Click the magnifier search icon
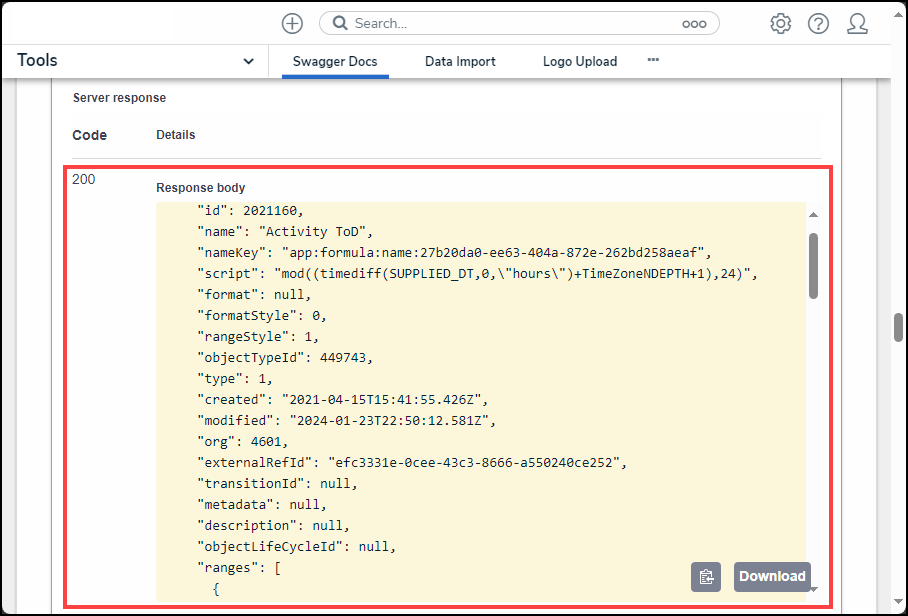This screenshot has width=908, height=616. coord(340,23)
